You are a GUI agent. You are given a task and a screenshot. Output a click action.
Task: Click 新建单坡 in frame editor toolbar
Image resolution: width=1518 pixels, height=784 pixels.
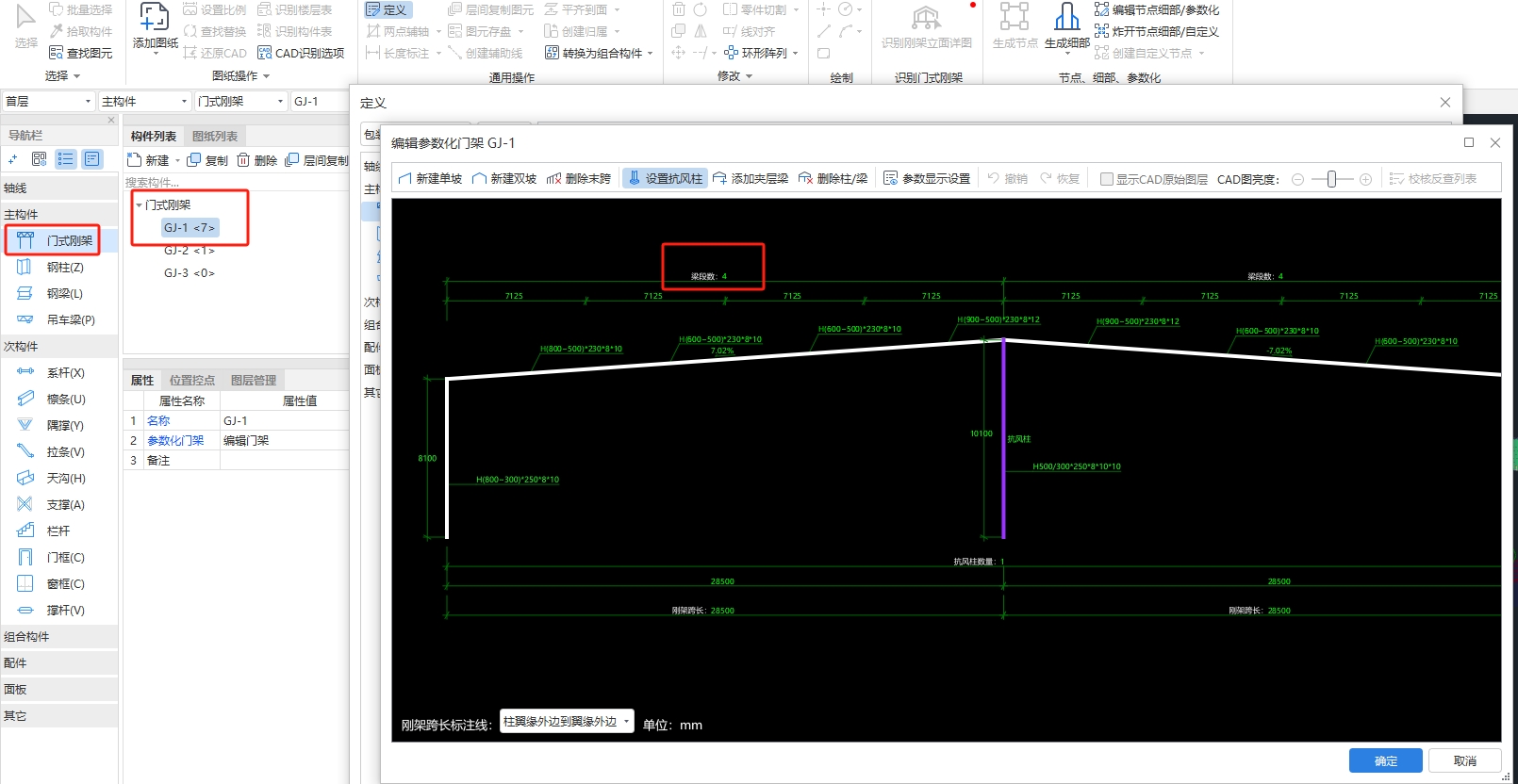[430, 178]
